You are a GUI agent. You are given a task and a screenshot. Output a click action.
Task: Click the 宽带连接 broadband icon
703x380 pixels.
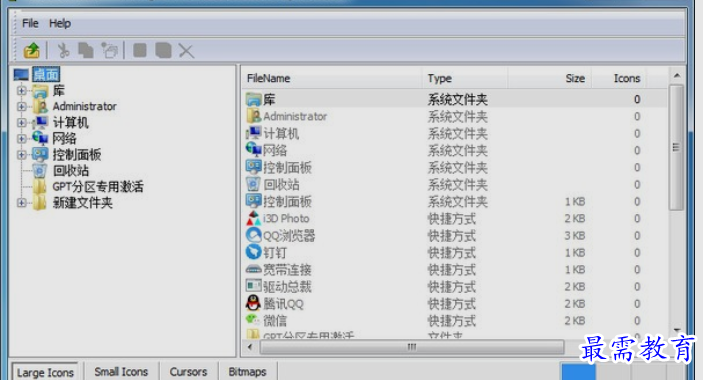coord(253,269)
